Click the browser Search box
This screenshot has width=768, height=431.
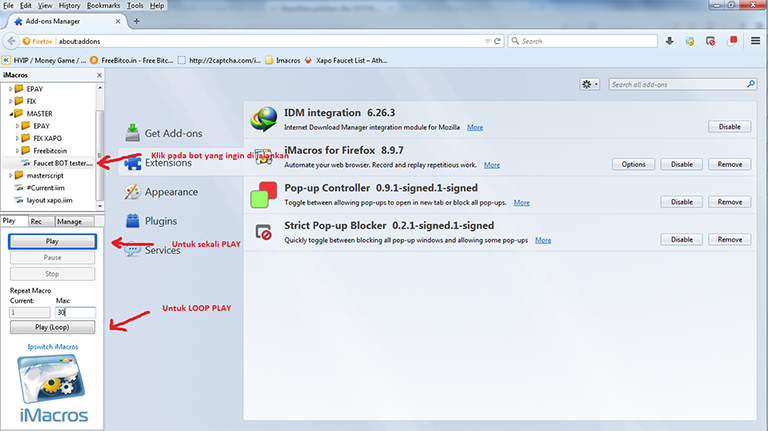[582, 41]
